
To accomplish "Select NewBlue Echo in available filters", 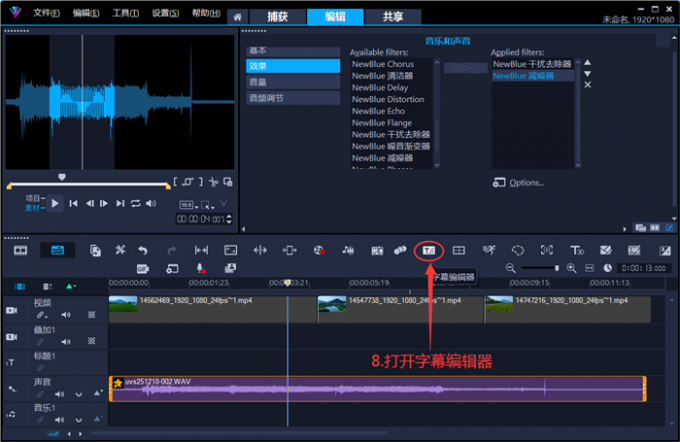I will (378, 111).
